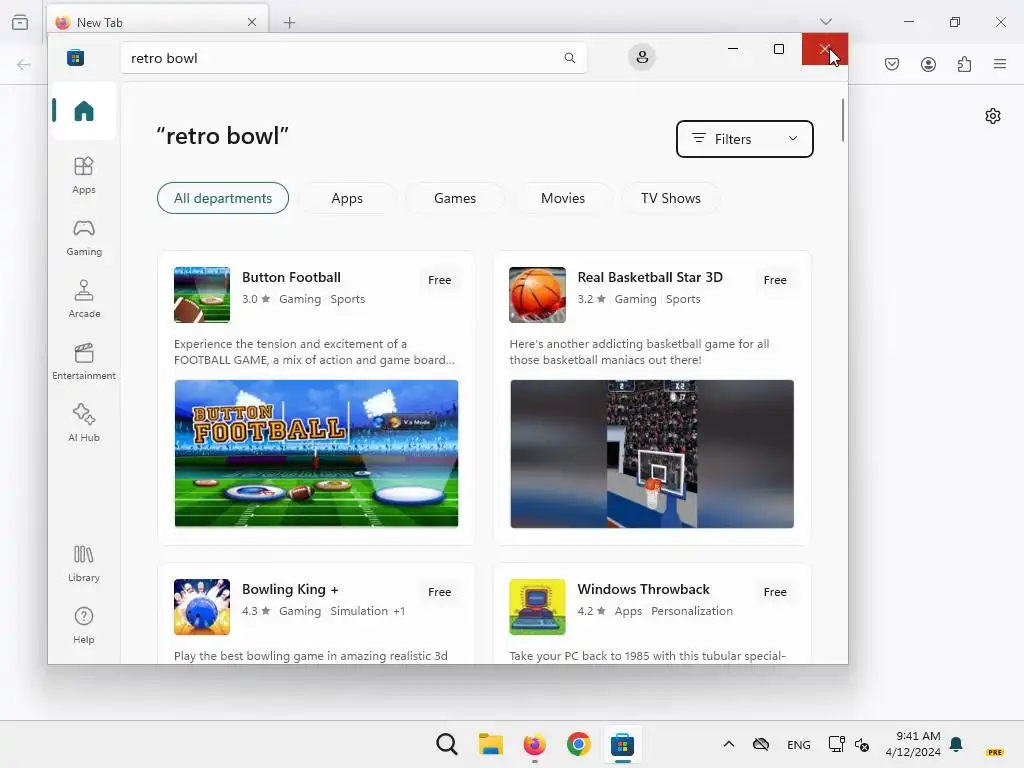The image size is (1024, 768).
Task: Click the Windows Throwback app icon
Action: click(537, 607)
